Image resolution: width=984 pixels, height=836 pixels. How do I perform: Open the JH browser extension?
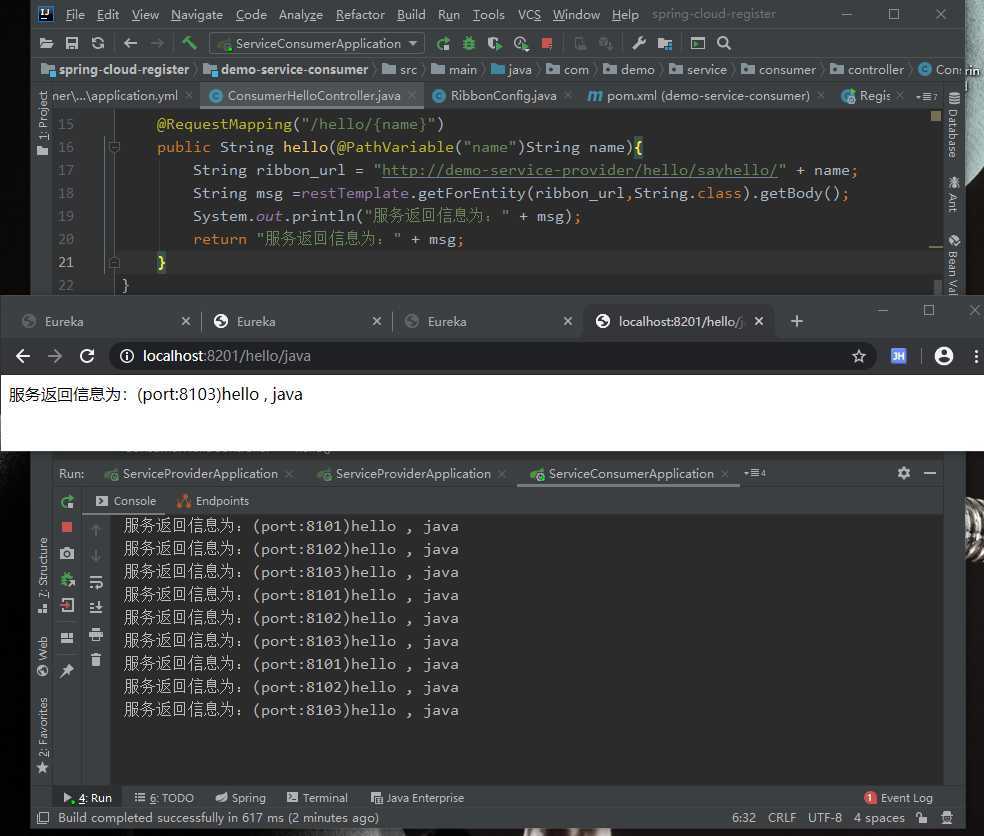[x=899, y=356]
